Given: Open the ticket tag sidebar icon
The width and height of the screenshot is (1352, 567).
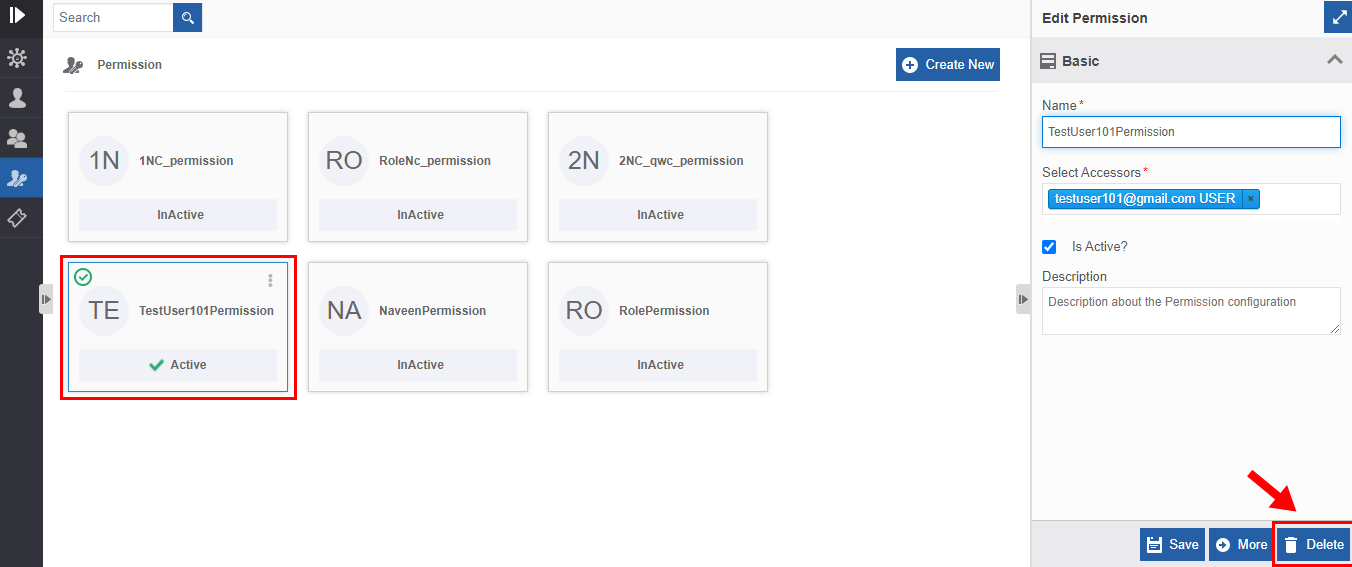Looking at the screenshot, I should pyautogui.click(x=17, y=218).
